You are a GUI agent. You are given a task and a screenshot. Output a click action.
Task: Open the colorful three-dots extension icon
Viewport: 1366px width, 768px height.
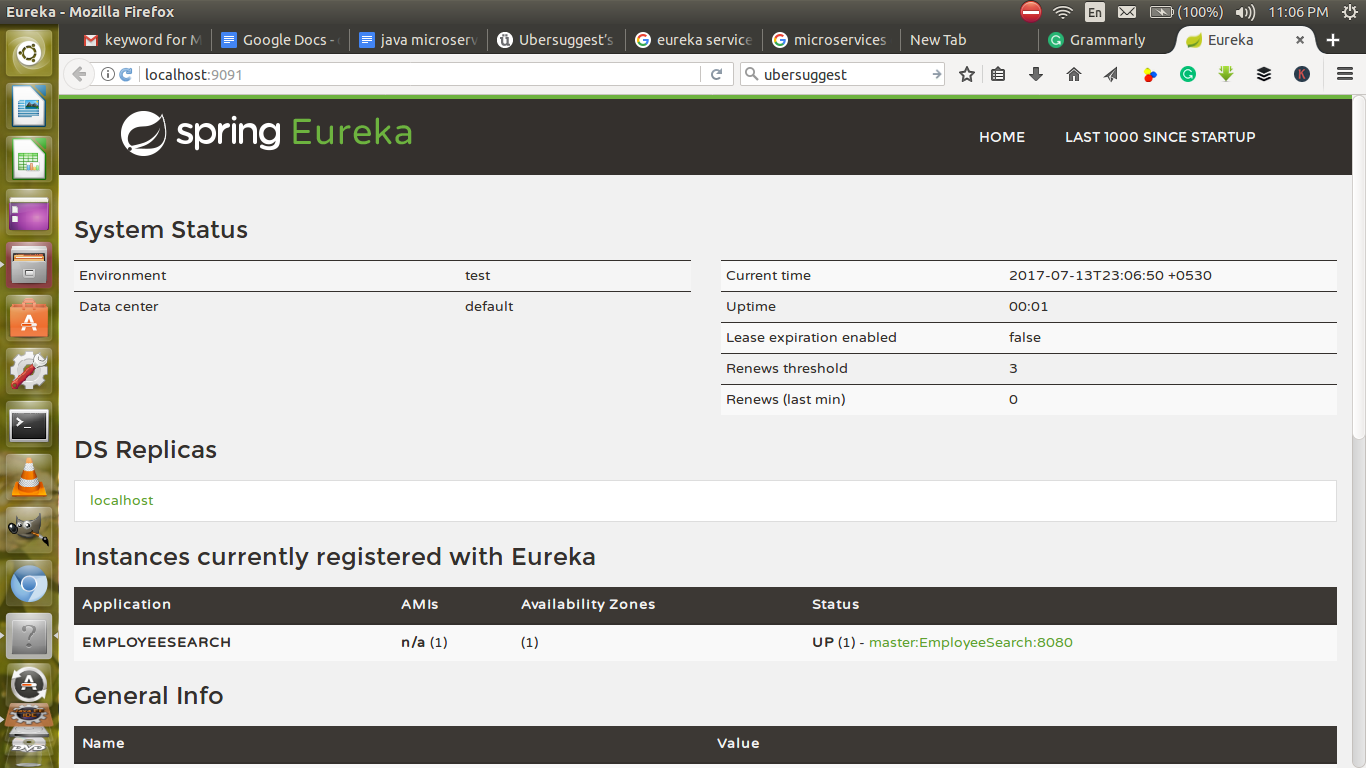click(x=1150, y=74)
